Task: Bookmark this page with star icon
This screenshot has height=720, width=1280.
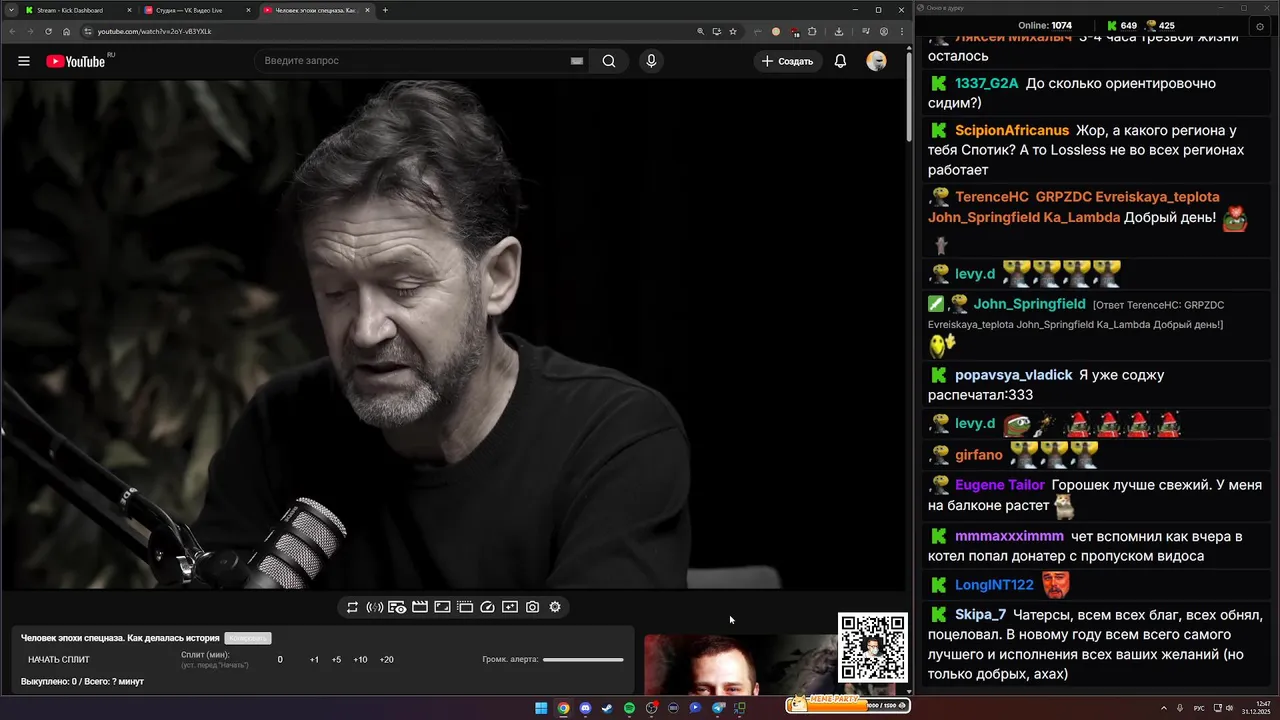Action: point(733,31)
